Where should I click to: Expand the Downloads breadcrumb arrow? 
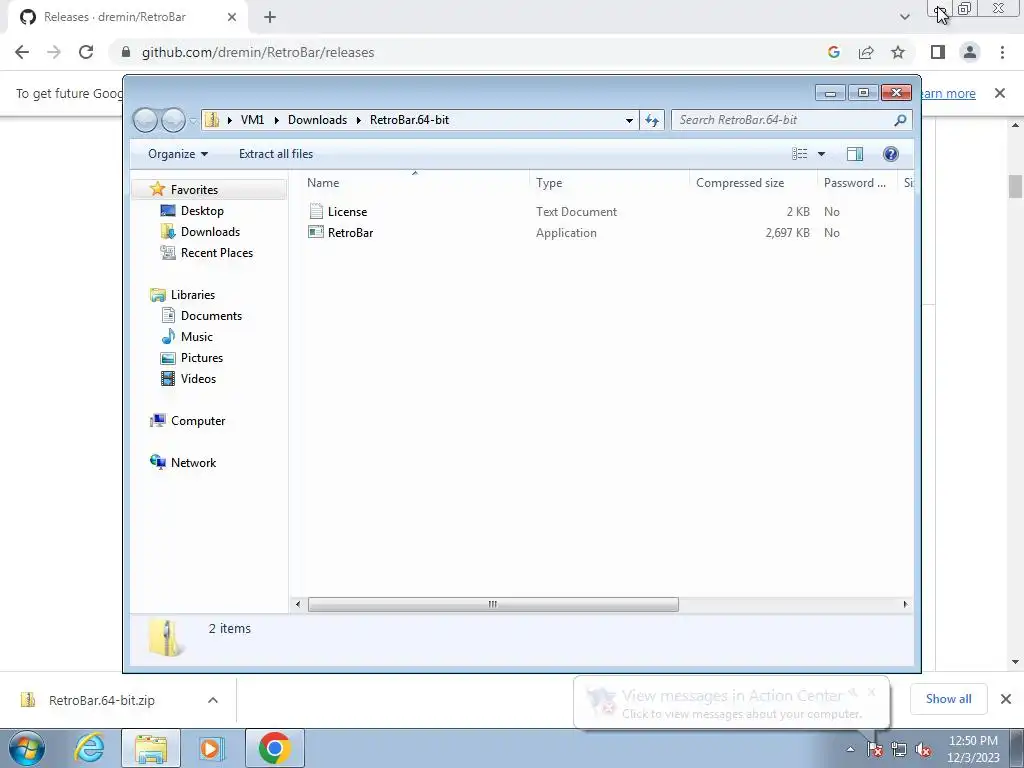pos(359,120)
